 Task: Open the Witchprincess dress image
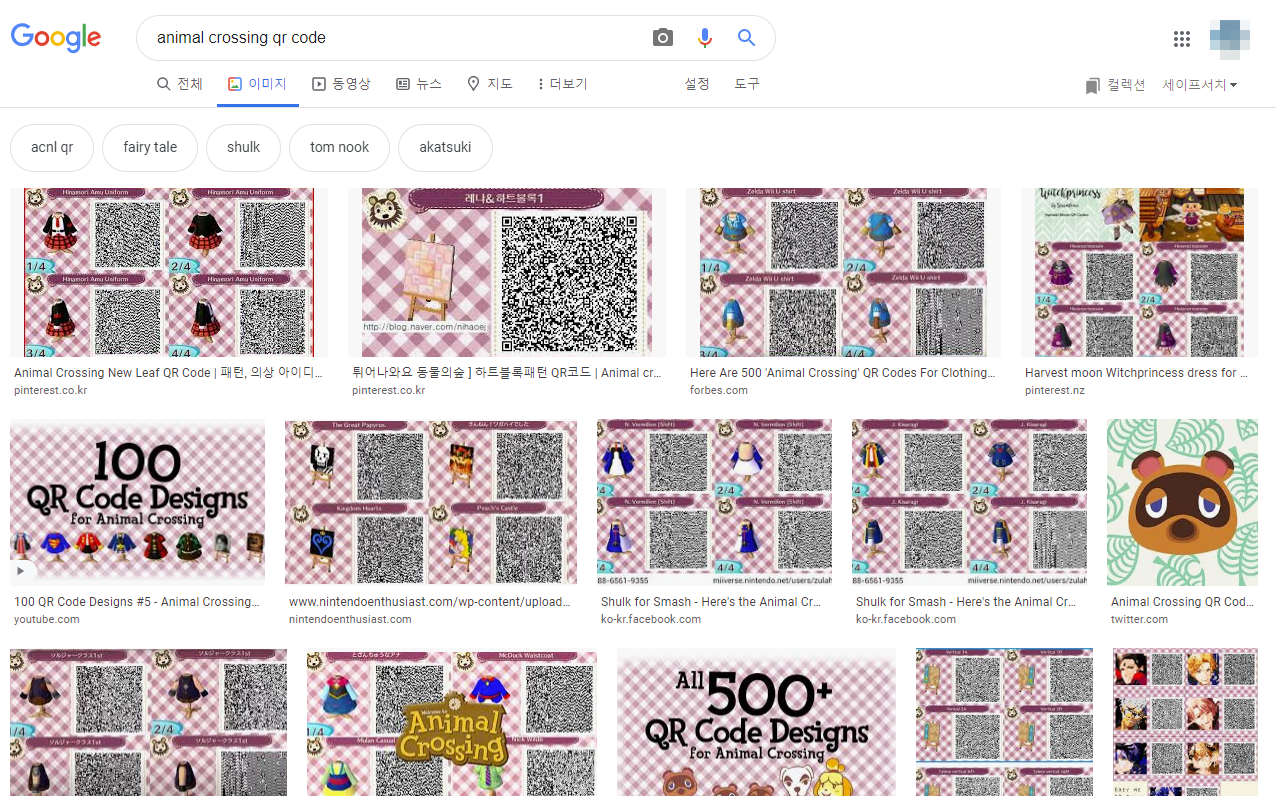tap(1139, 272)
